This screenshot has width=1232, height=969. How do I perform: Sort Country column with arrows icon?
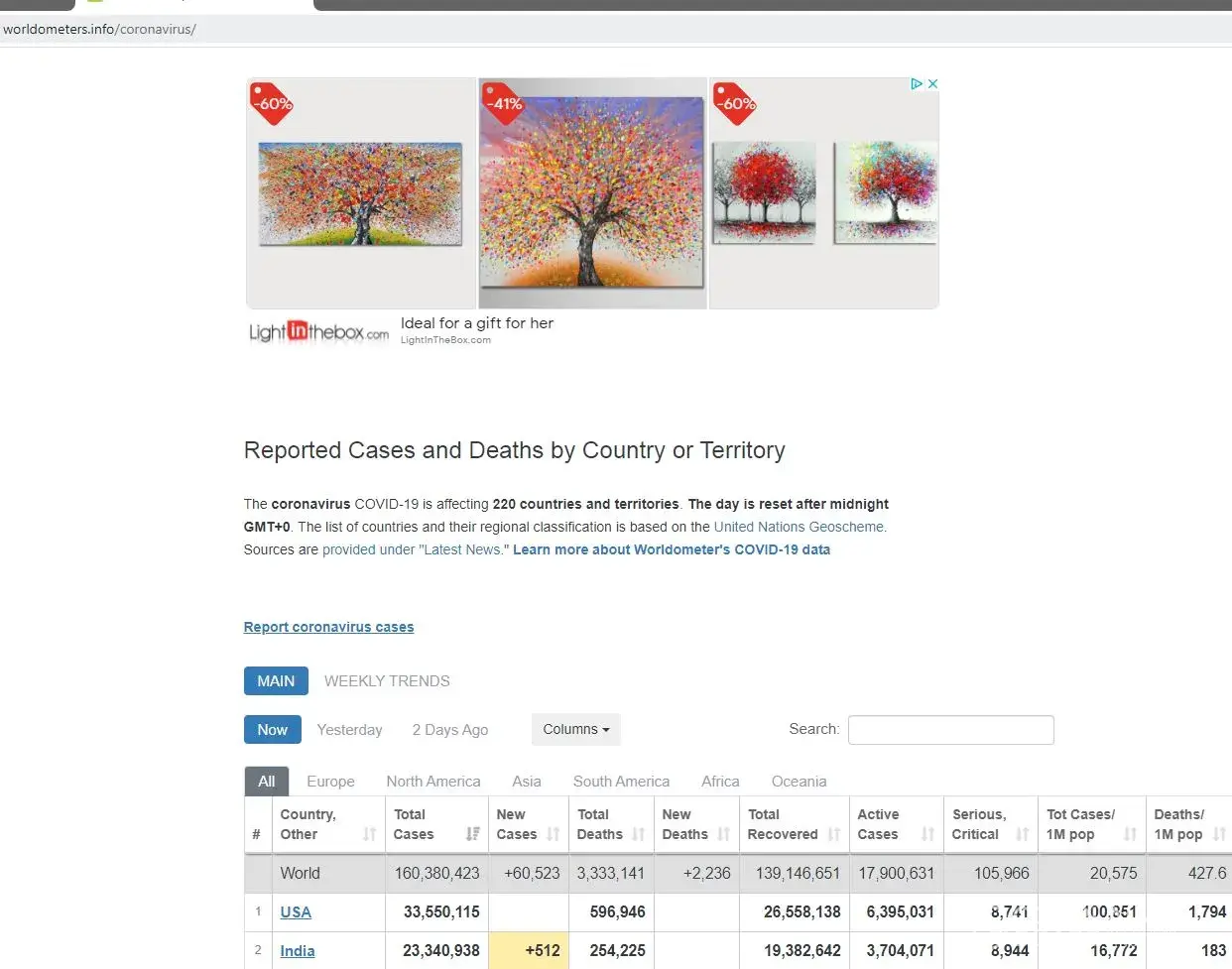point(369,834)
